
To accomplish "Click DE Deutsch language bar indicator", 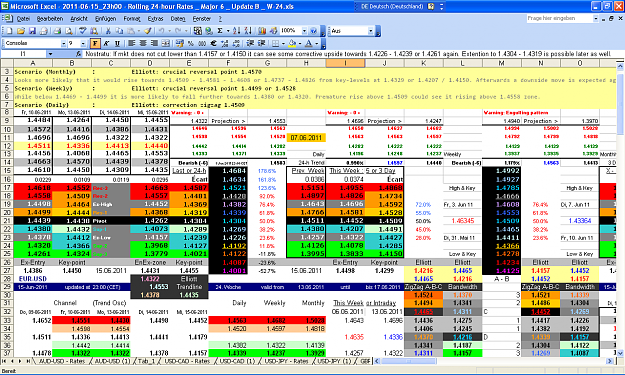I will pyautogui.click(x=392, y=6).
